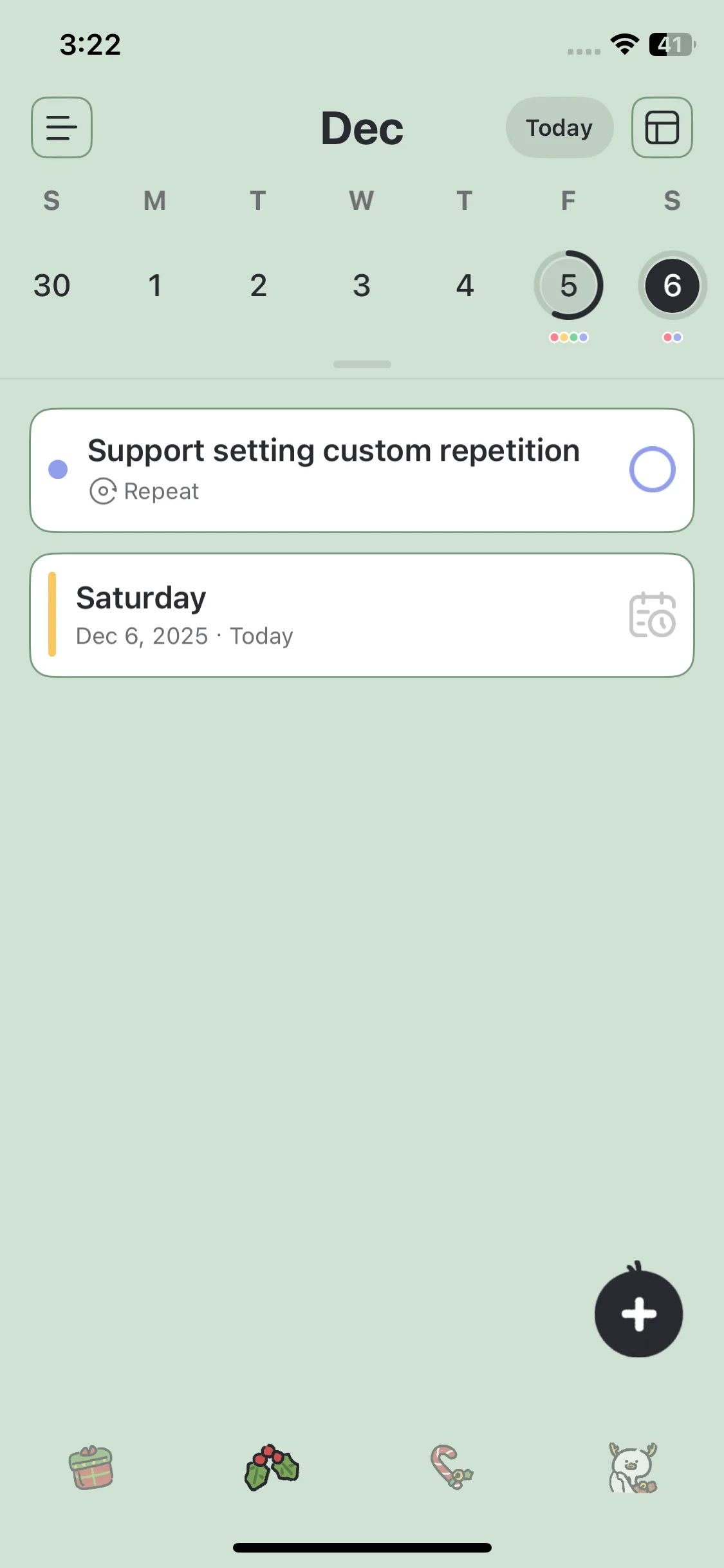Select Friday the 5th date circle

568,285
